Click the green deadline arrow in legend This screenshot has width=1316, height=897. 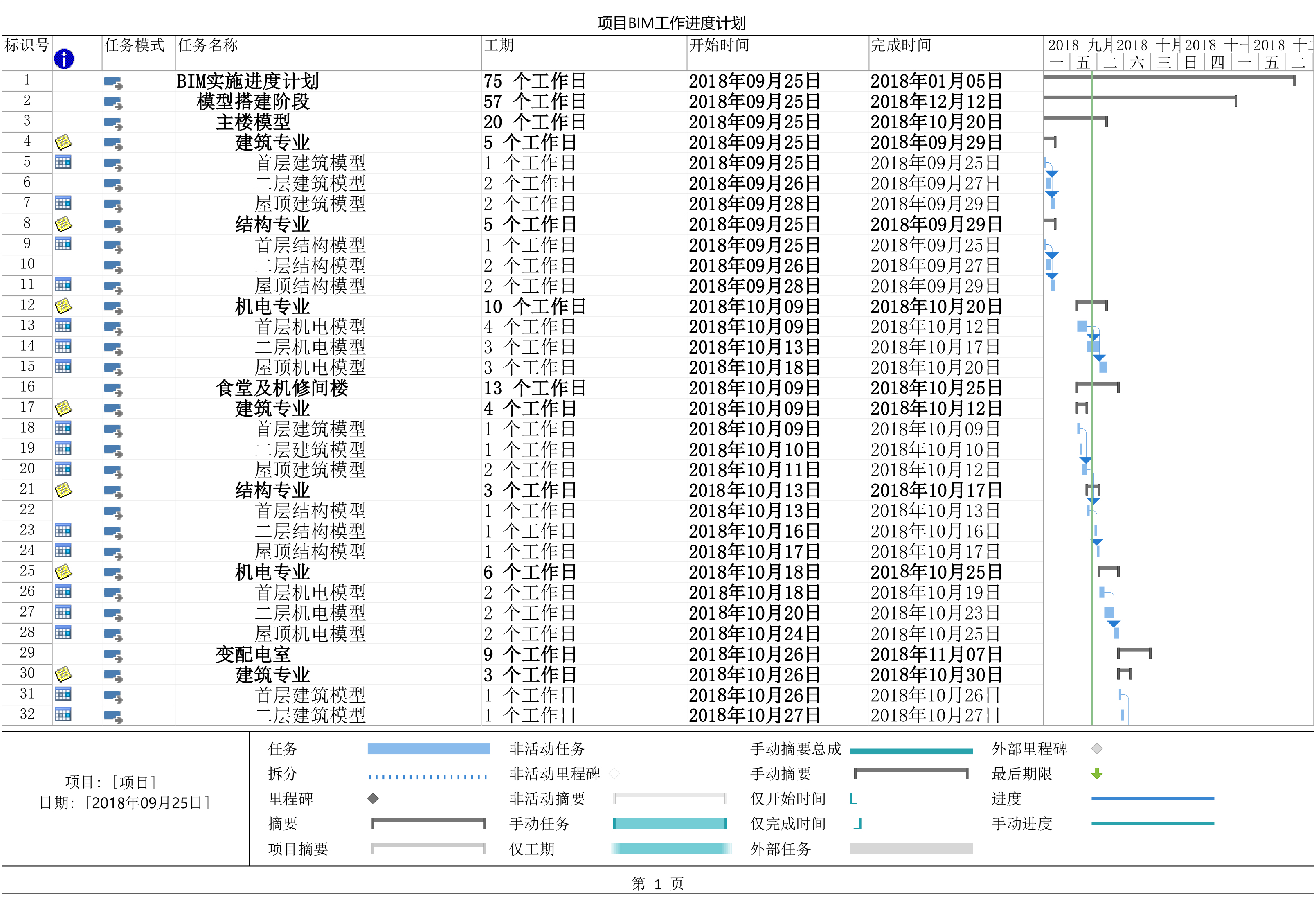tap(1097, 773)
